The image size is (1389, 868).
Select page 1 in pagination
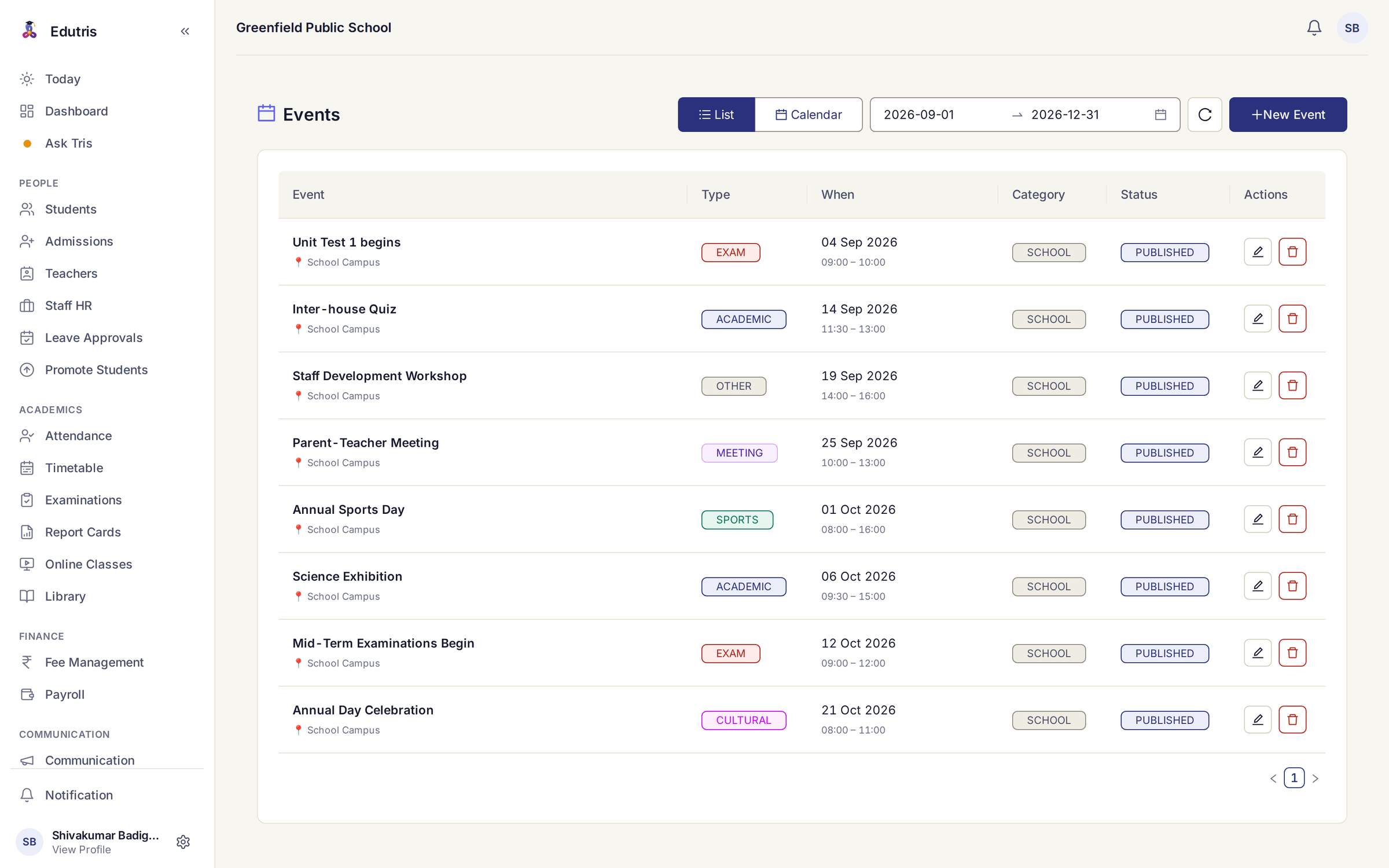pos(1294,778)
